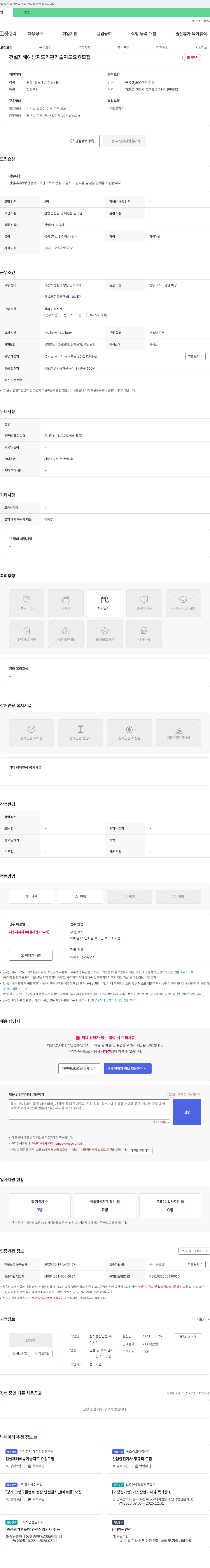
Task: Click into the 채용 담당자에게 질문하기 text box
Action: coord(89,1109)
